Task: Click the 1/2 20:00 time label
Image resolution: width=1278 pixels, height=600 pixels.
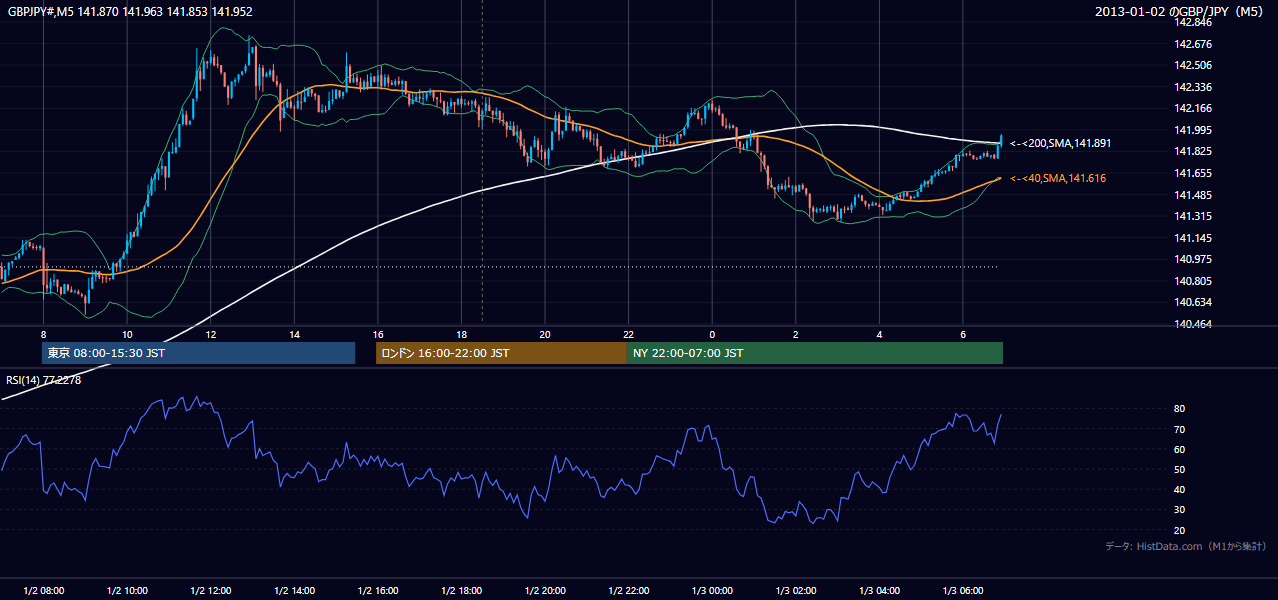Action: pyautogui.click(x=545, y=590)
